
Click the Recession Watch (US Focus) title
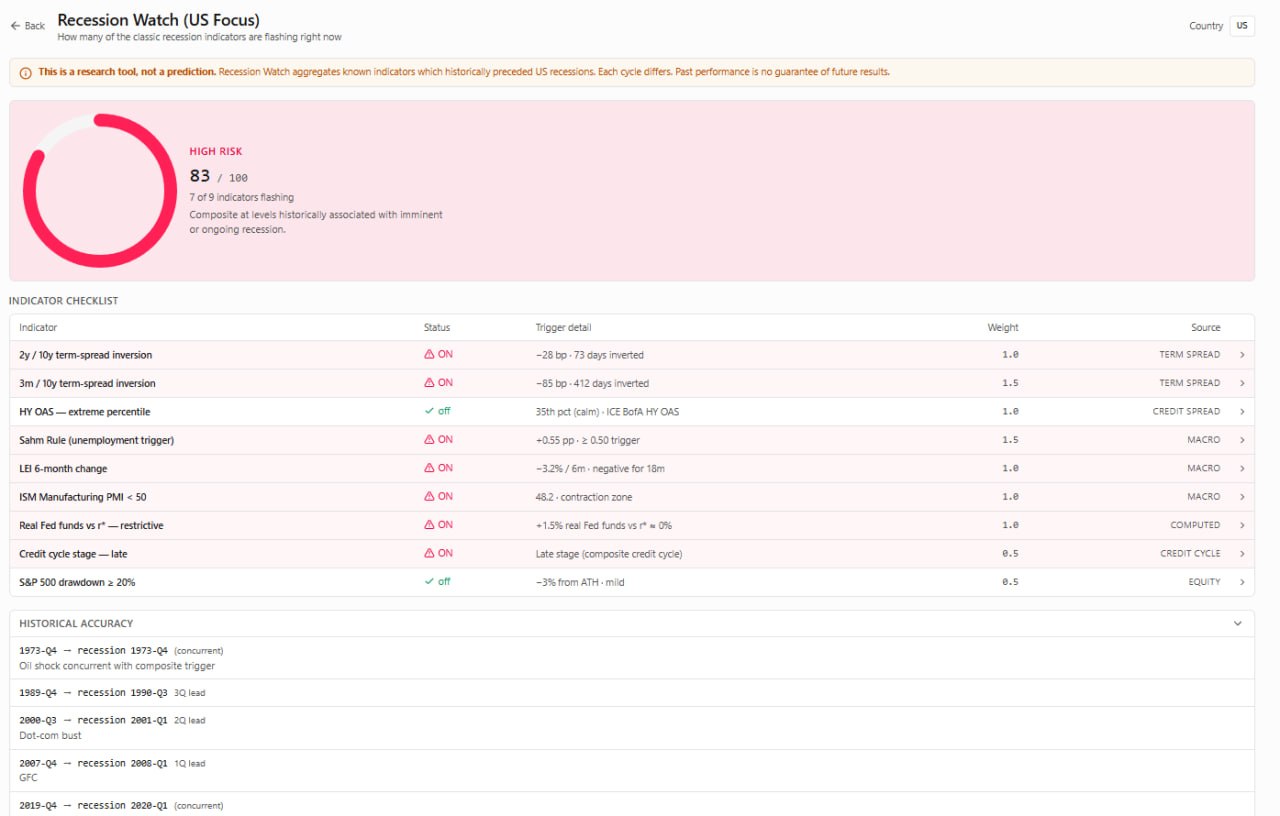tap(158, 20)
